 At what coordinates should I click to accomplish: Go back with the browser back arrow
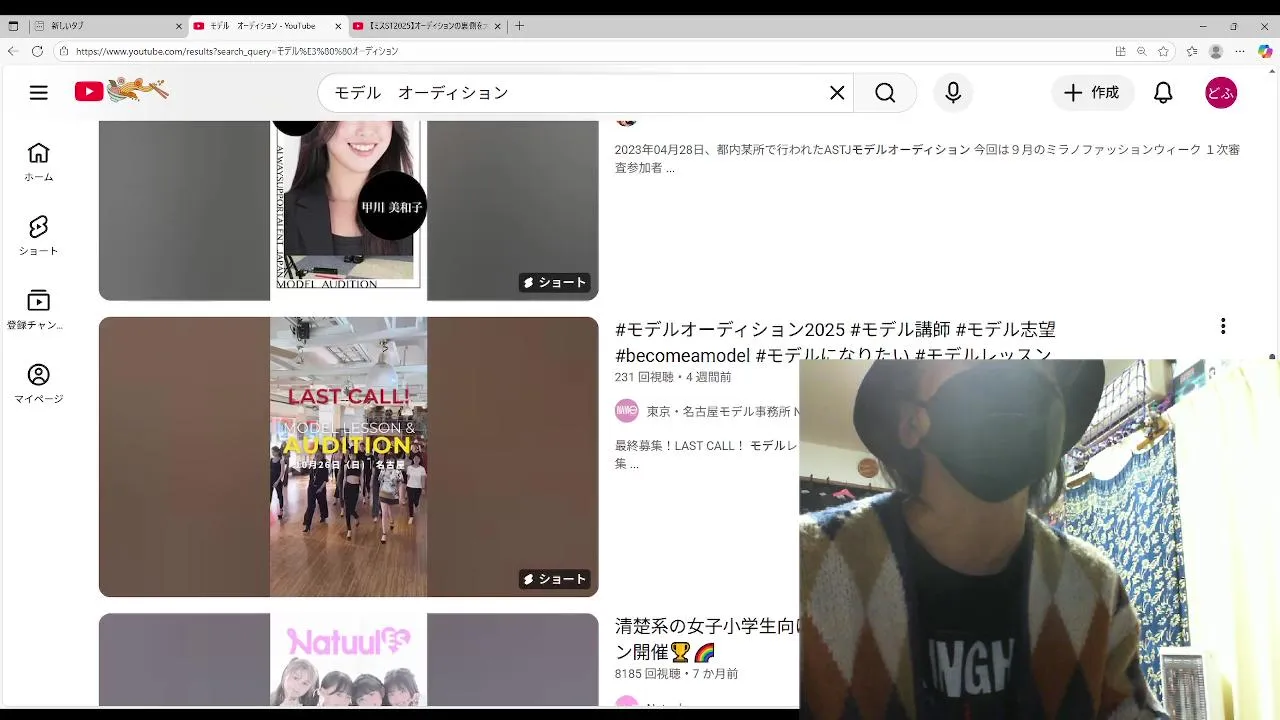[x=12, y=51]
